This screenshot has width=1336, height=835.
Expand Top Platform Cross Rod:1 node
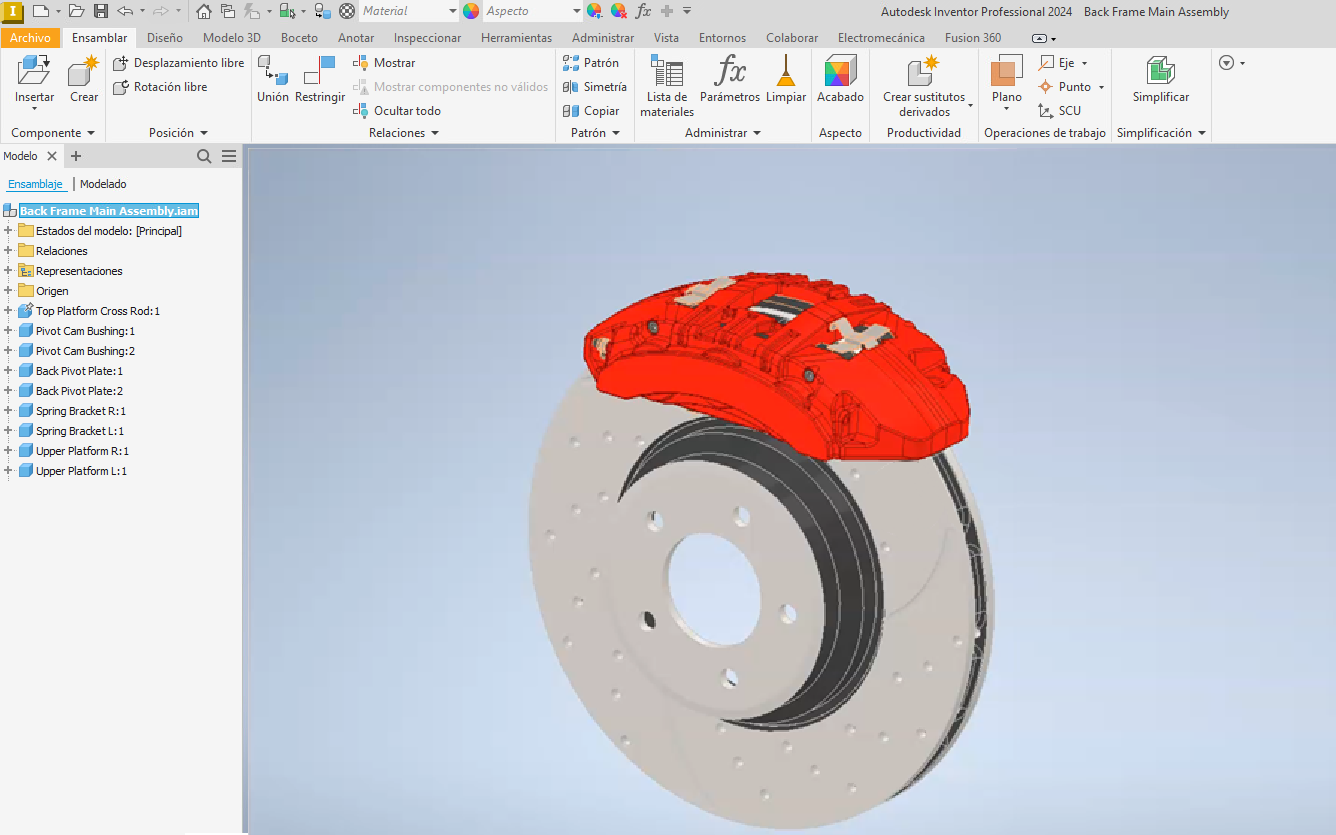click(x=8, y=311)
